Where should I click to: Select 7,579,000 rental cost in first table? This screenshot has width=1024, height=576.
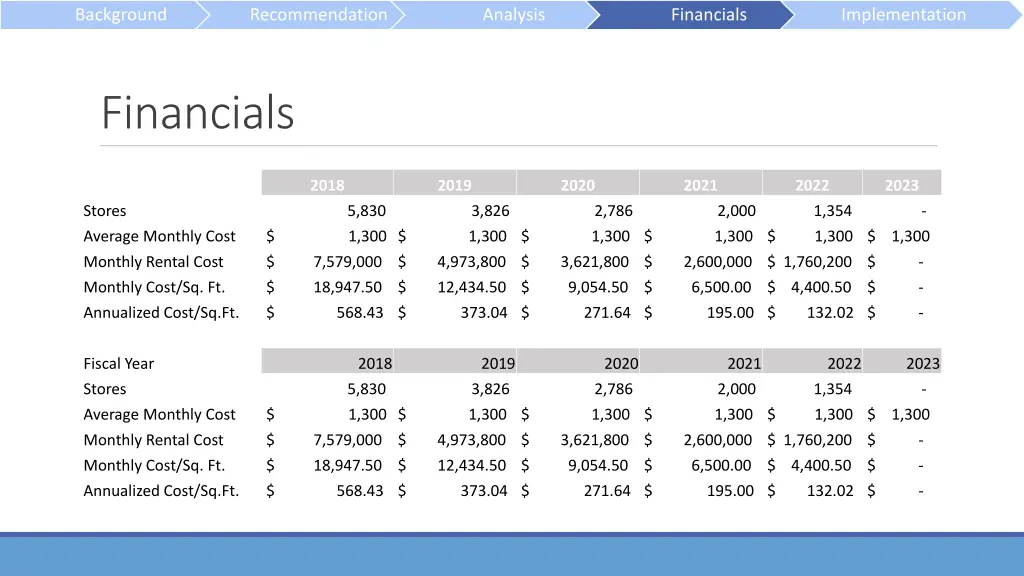347,262
